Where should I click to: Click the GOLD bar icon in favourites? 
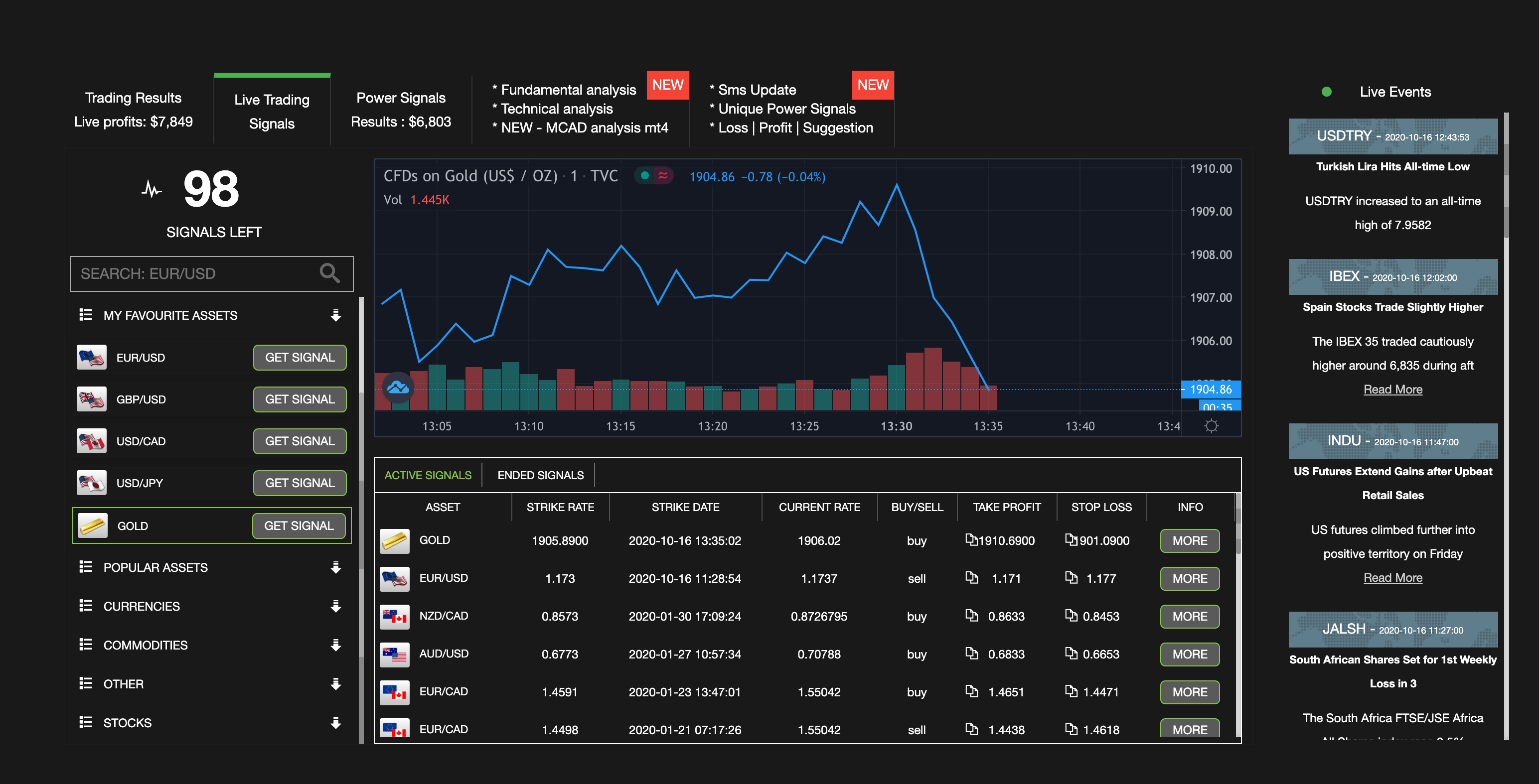[93, 525]
